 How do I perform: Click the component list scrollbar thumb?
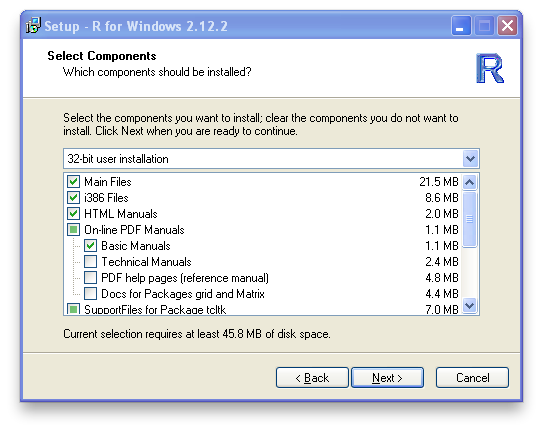470,219
